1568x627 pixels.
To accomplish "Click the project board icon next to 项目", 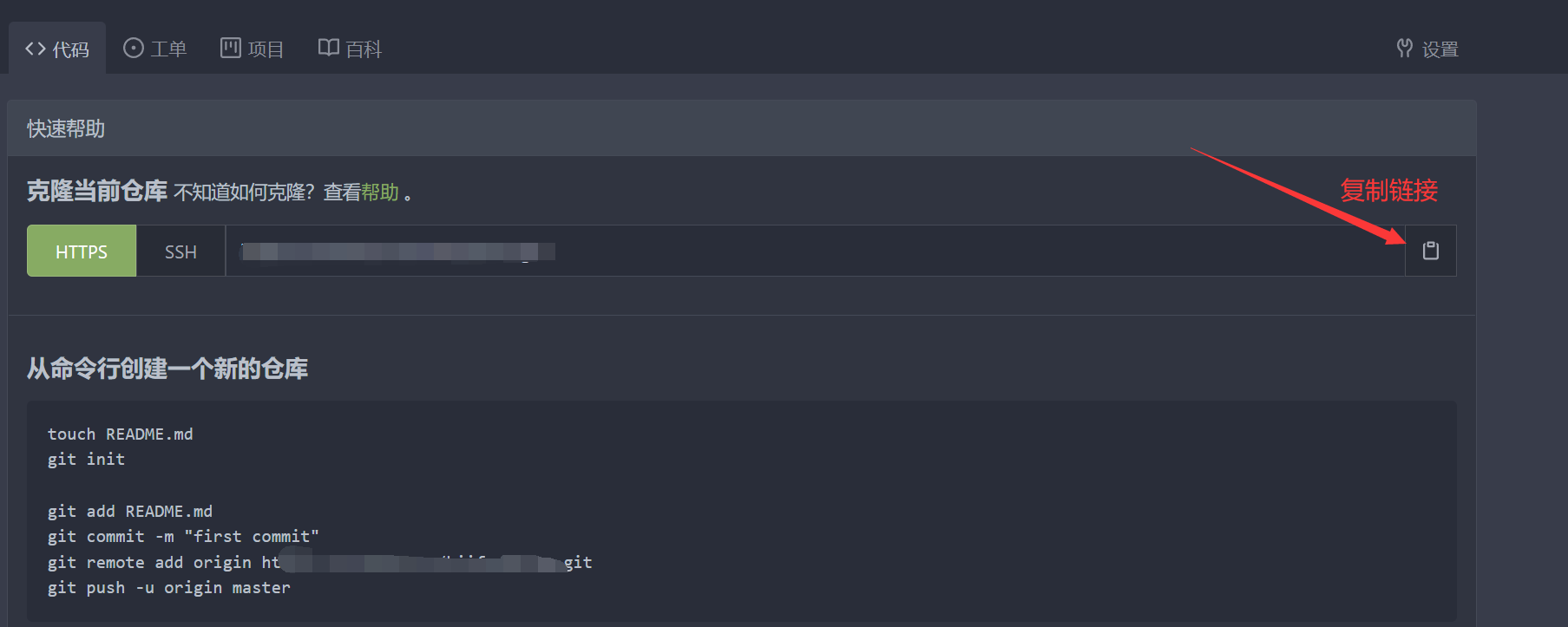I will pyautogui.click(x=230, y=48).
